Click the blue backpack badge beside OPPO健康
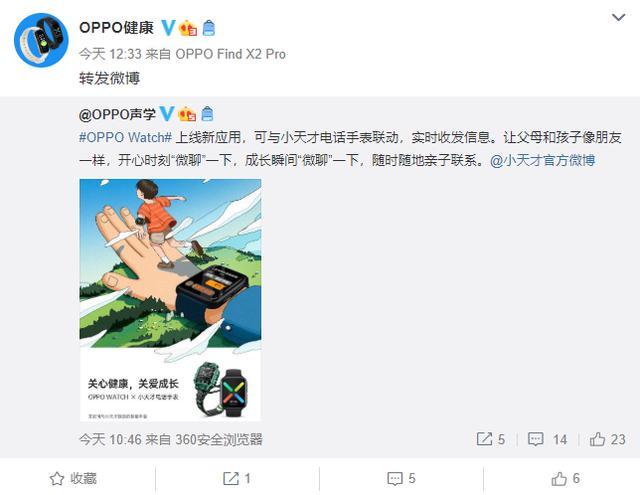Image resolution: width=640 pixels, height=495 pixels. point(209,28)
